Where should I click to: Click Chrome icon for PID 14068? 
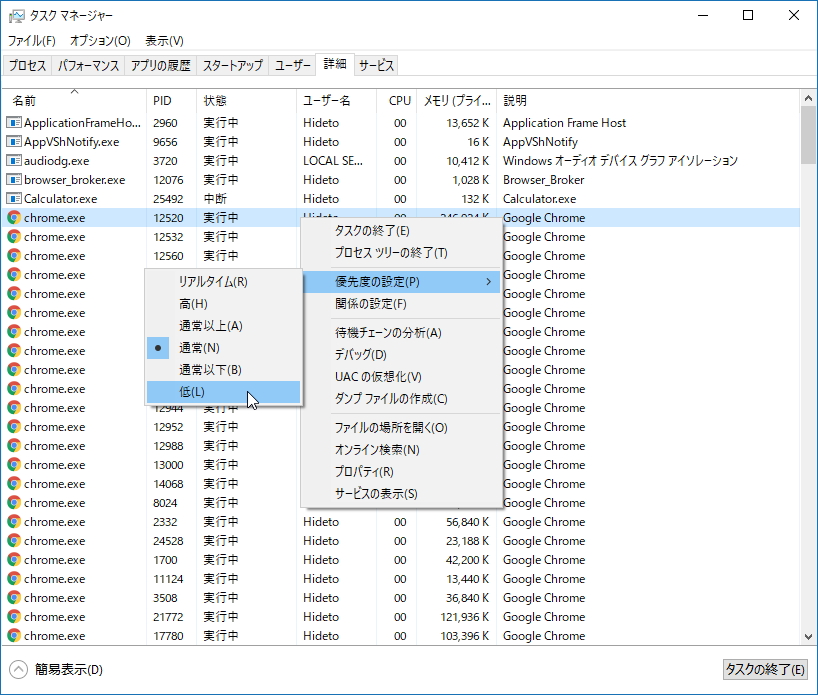pyautogui.click(x=14, y=484)
